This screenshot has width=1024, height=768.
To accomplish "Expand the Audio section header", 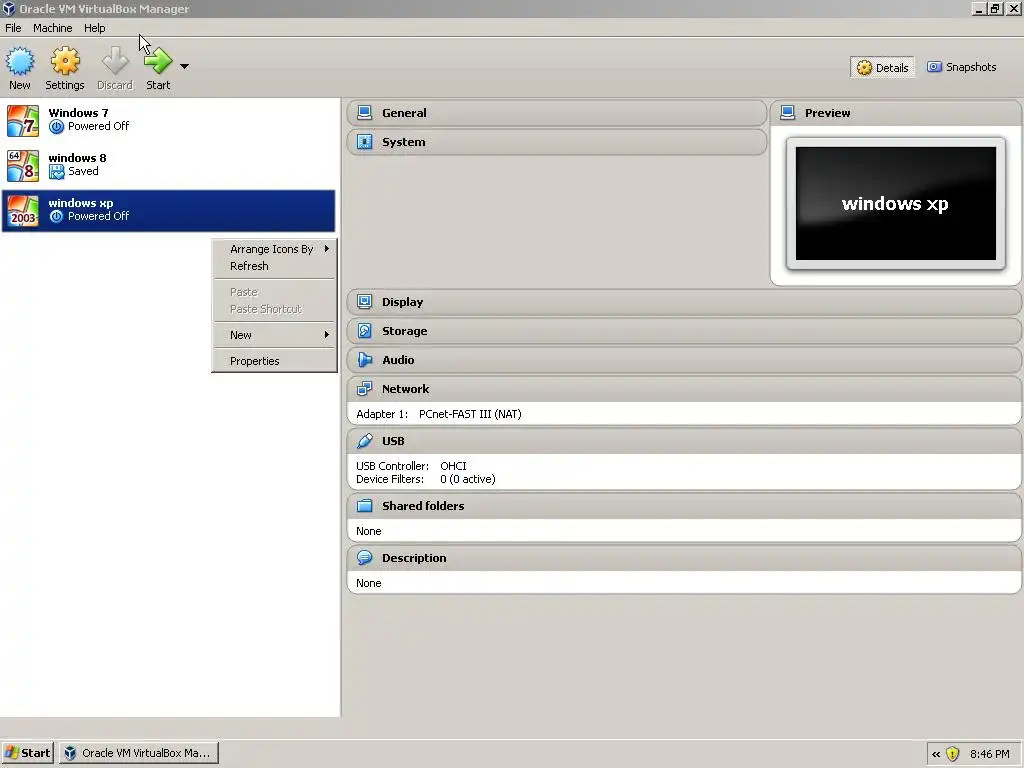I will (684, 360).
